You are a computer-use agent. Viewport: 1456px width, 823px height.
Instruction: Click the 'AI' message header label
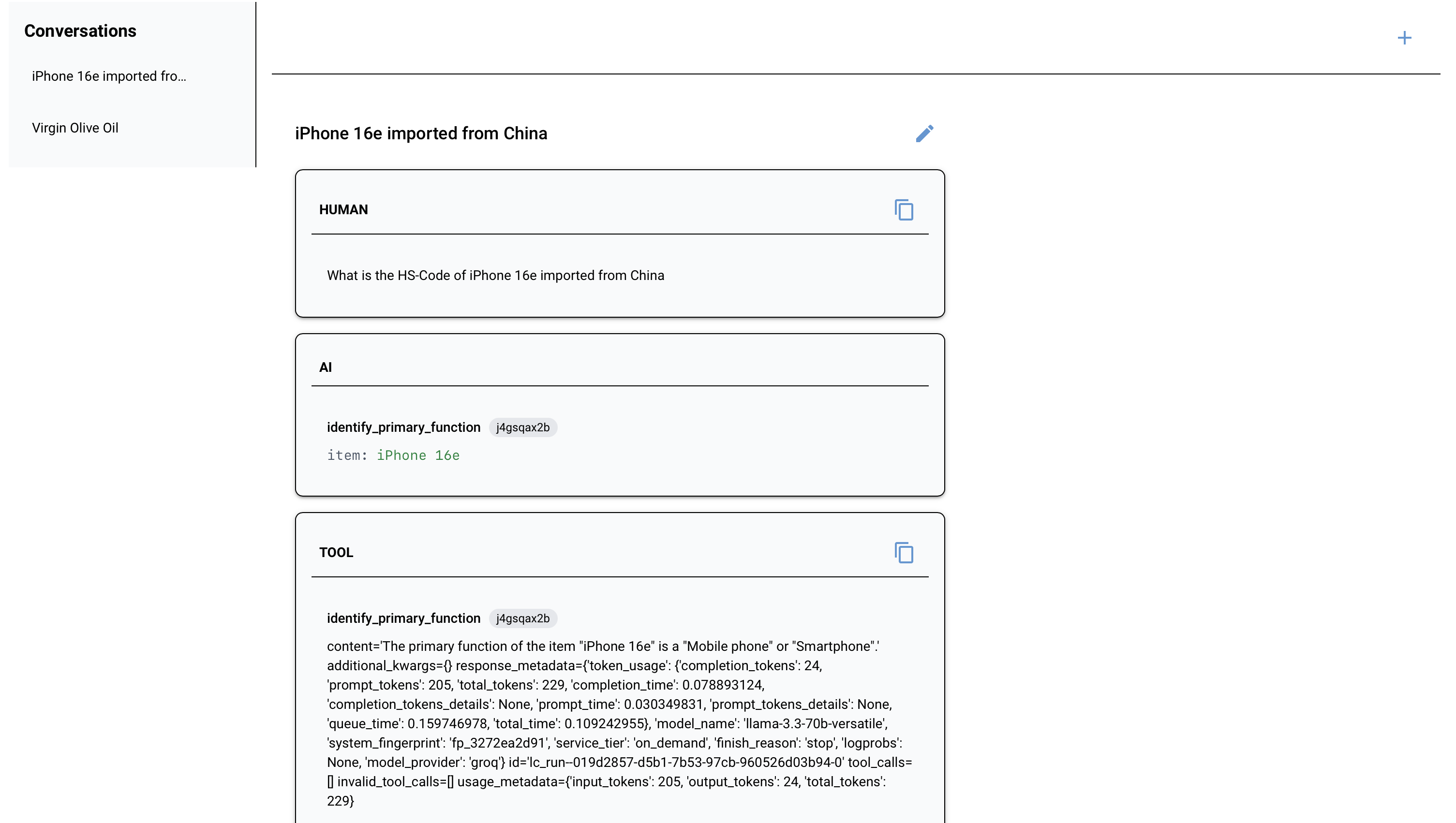325,367
